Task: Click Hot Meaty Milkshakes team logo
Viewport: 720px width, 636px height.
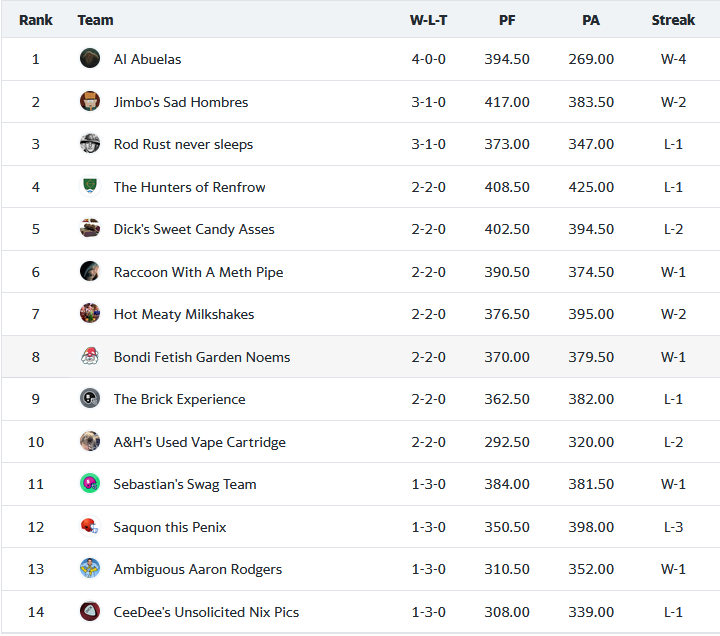Action: 90,314
